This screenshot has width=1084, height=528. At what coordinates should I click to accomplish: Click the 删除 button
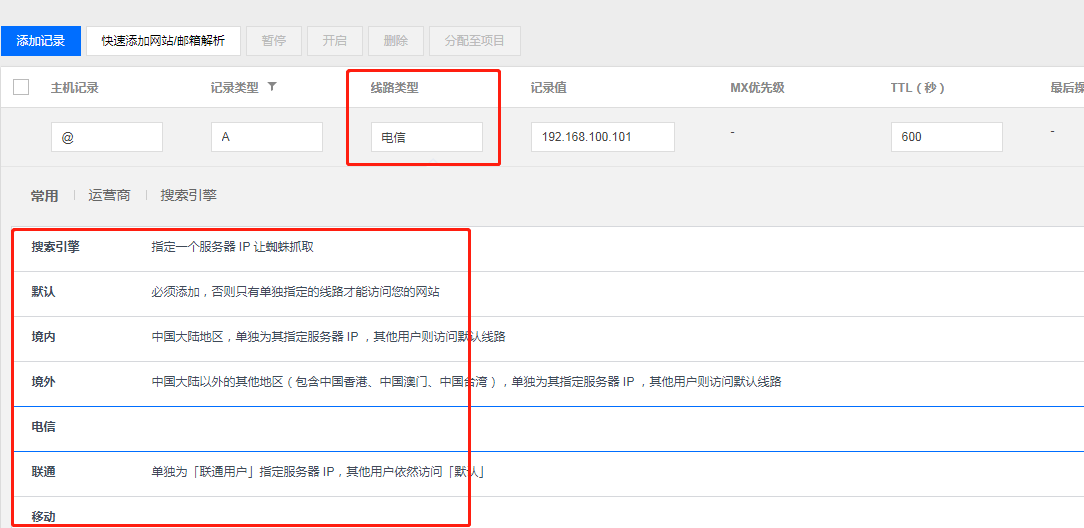pos(395,41)
